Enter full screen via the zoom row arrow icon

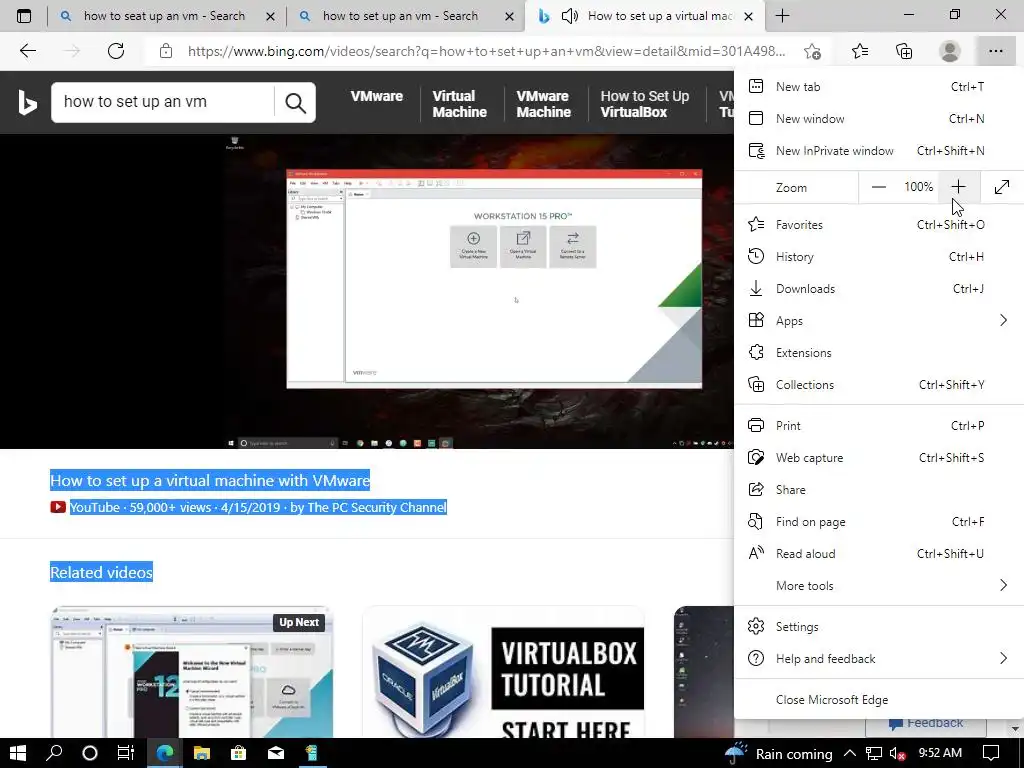pos(1002,187)
